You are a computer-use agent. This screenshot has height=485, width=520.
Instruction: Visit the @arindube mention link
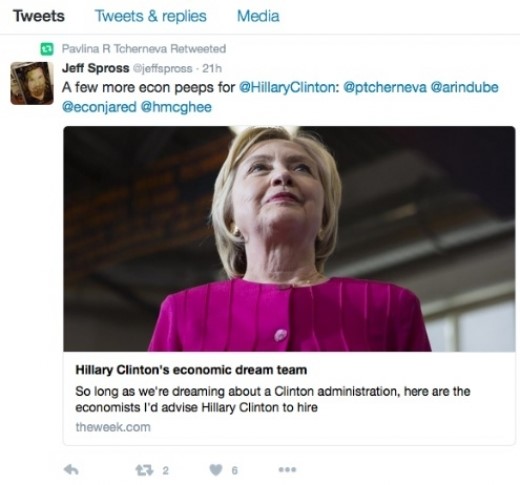tap(465, 87)
